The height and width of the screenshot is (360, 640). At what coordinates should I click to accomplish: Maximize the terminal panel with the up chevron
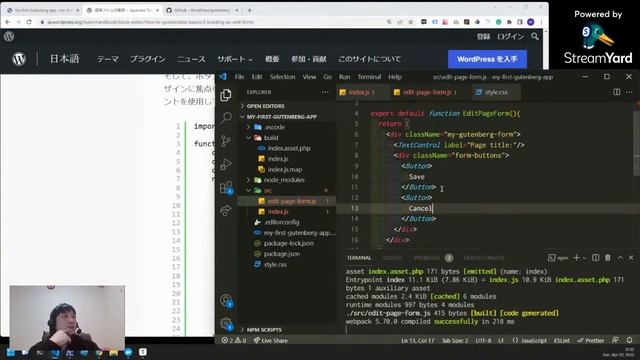620,258
